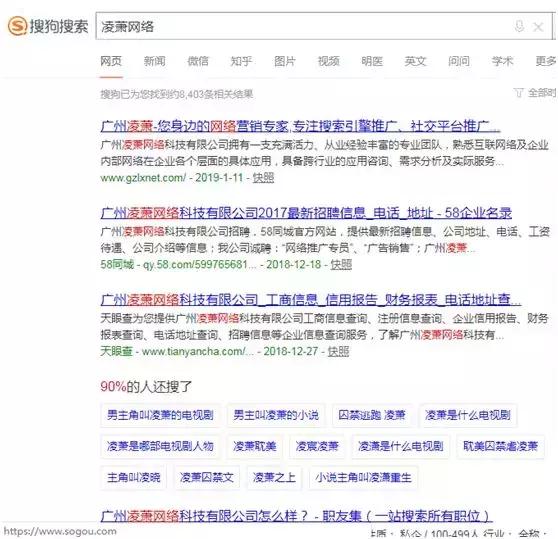Open the 职友集 company review result
558x539 pixels.
pyautogui.click(x=295, y=516)
